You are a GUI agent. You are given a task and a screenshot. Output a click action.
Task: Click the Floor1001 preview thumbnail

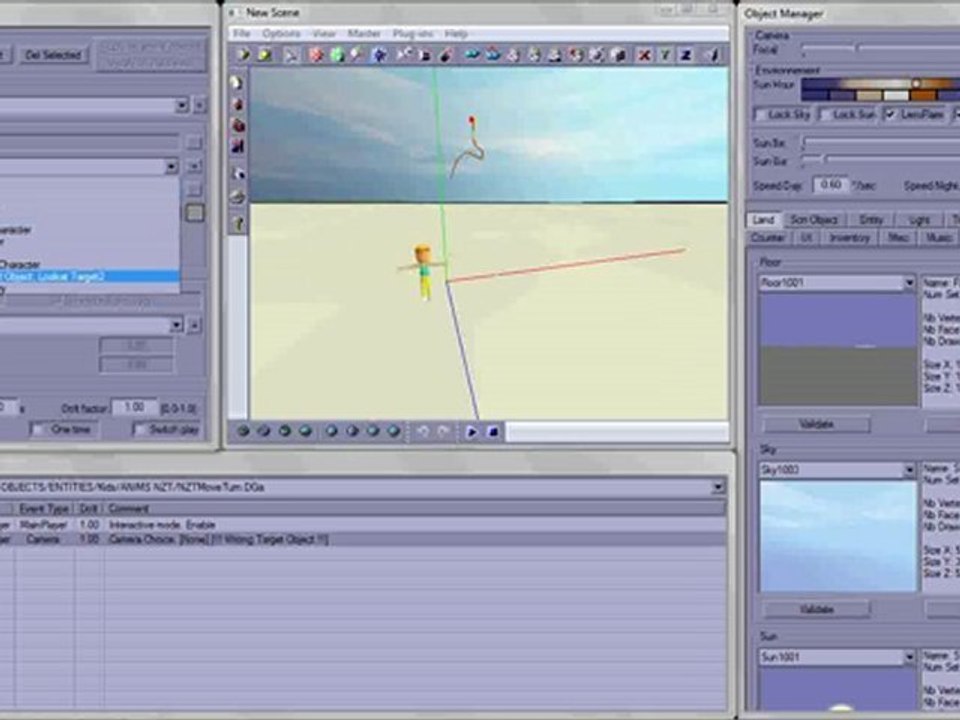(x=838, y=349)
